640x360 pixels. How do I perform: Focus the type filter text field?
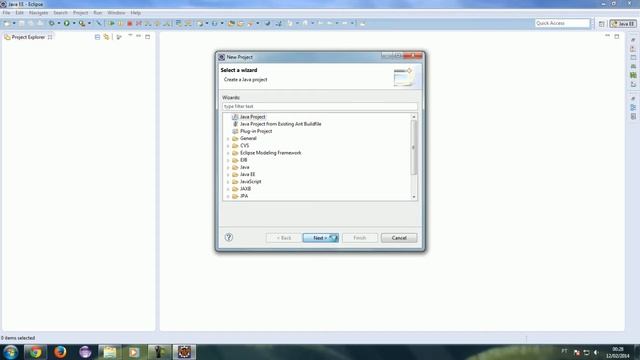point(320,107)
